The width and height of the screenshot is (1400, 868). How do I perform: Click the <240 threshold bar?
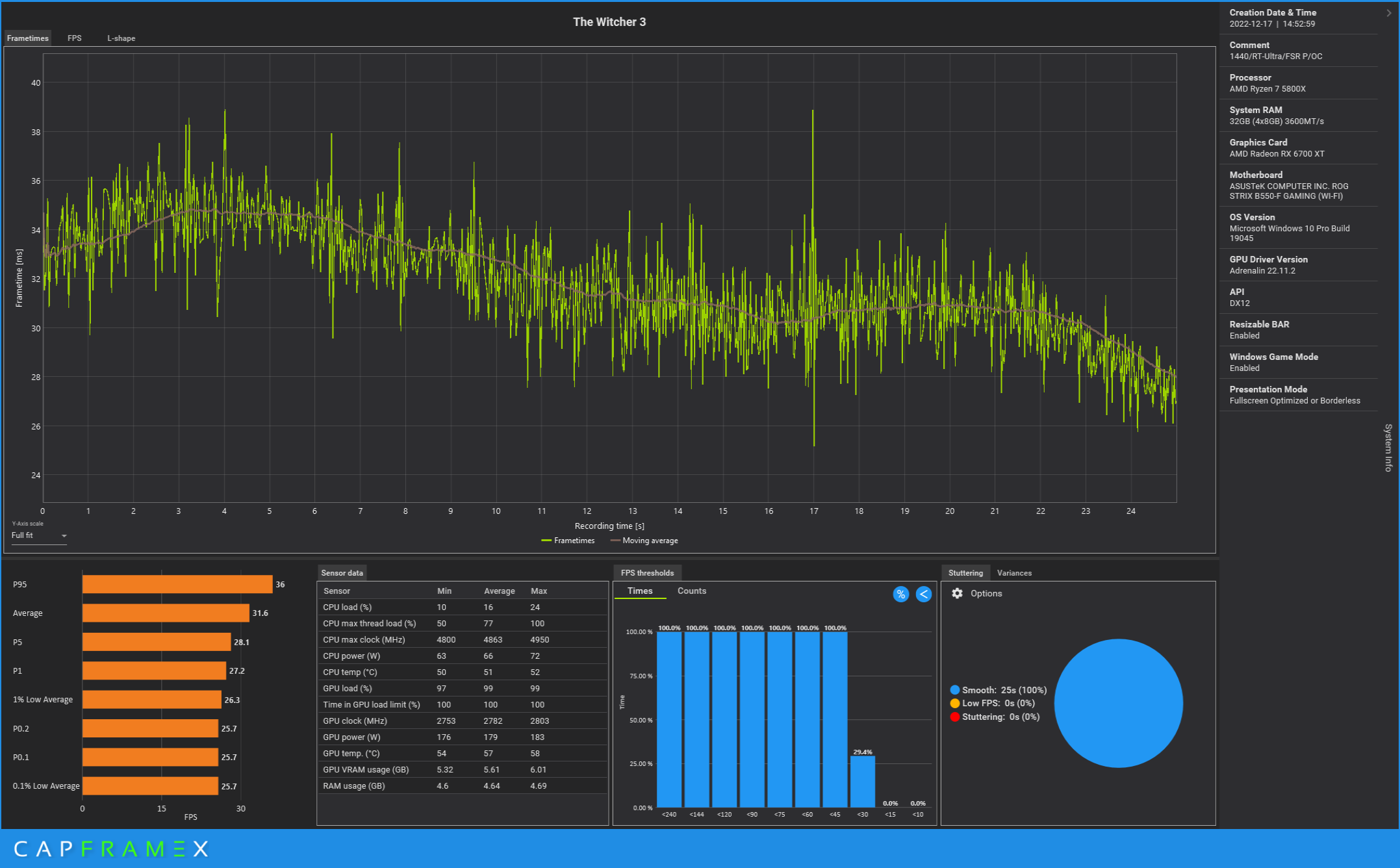[669, 719]
